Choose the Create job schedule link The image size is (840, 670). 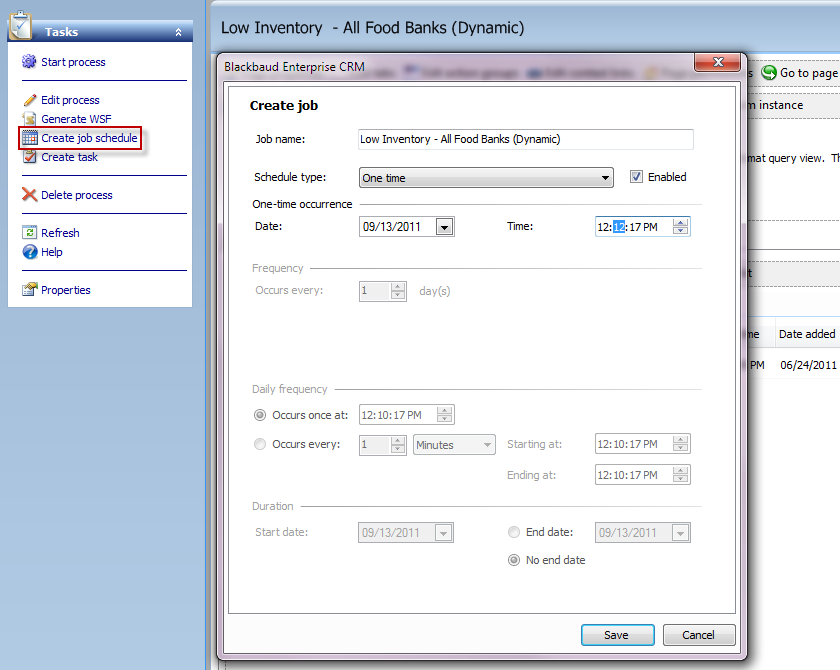[89, 138]
